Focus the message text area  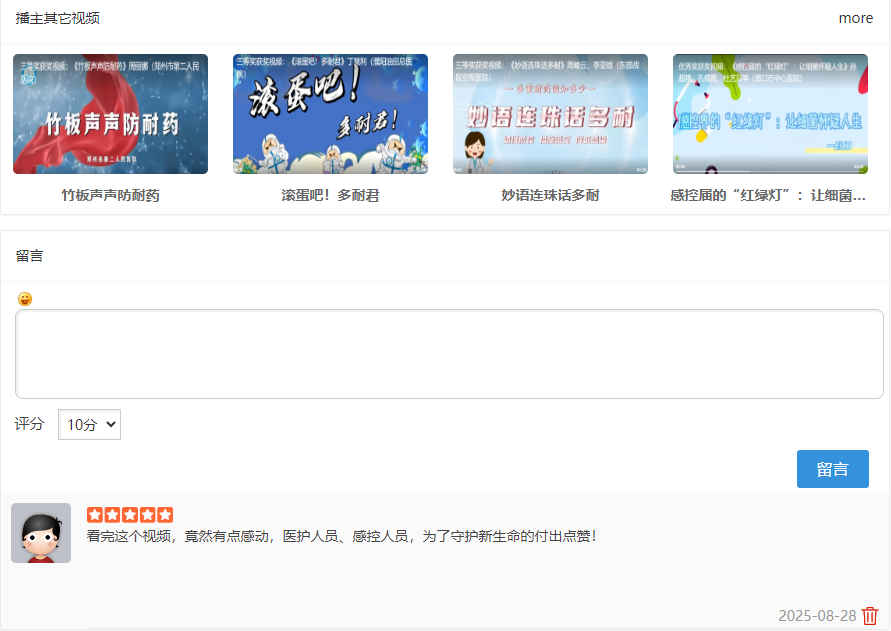click(x=449, y=354)
